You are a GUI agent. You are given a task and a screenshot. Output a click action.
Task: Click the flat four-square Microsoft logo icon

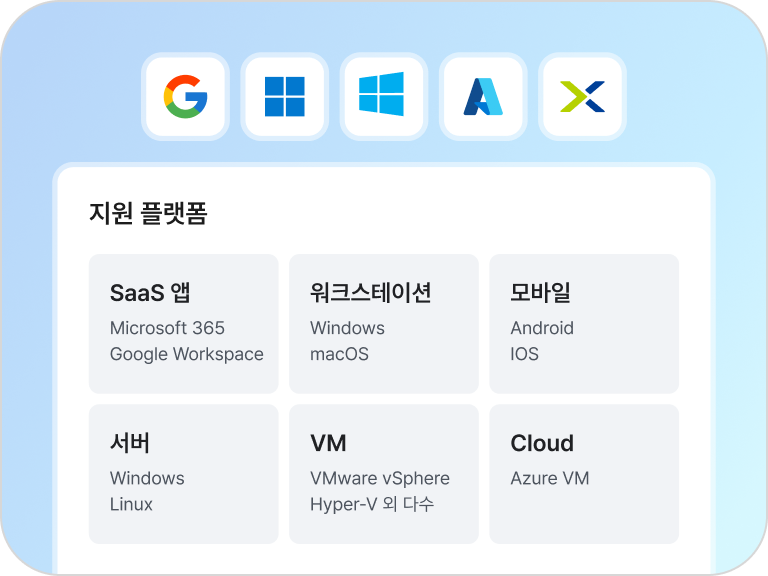pos(285,97)
